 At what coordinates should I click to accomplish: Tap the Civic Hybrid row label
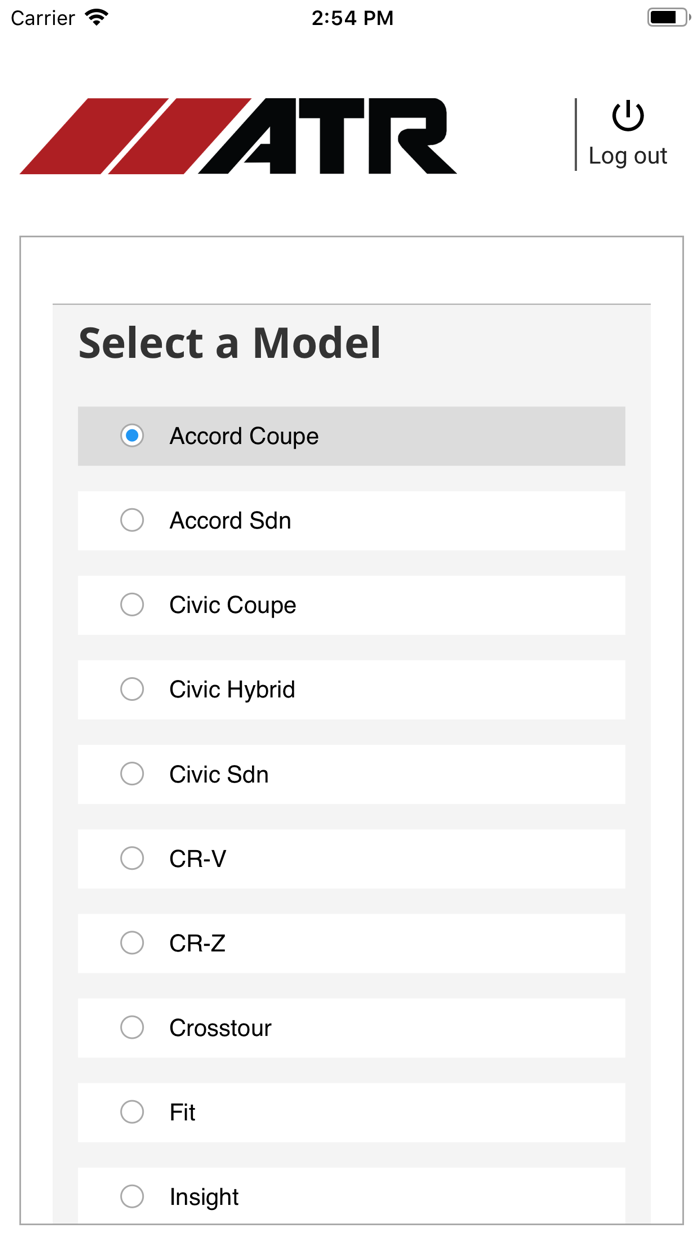232,690
